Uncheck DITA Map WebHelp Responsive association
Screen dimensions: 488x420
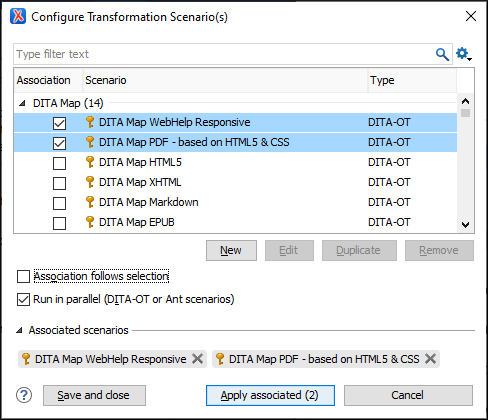pyautogui.click(x=59, y=123)
